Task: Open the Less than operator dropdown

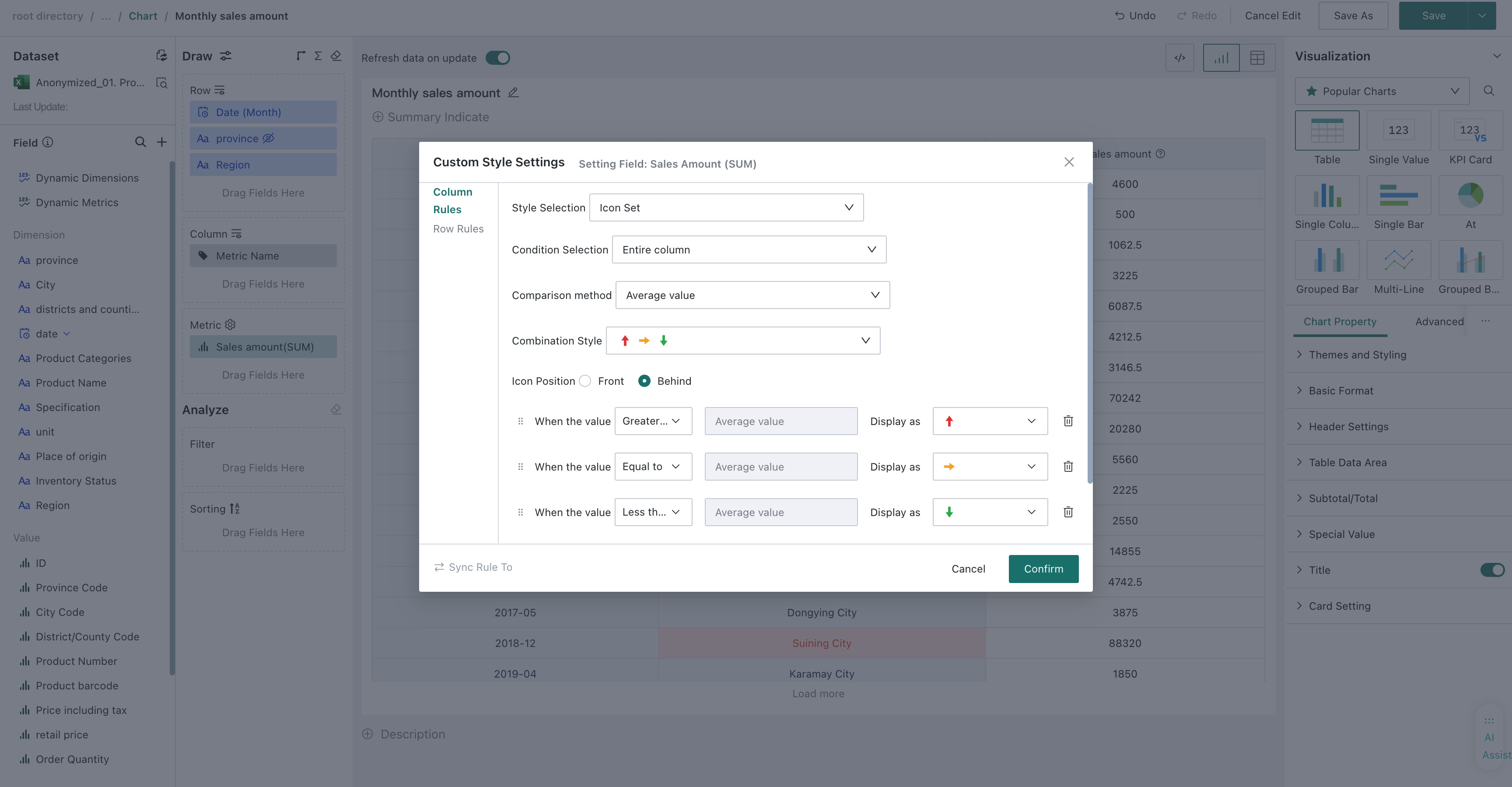Action: [653, 512]
